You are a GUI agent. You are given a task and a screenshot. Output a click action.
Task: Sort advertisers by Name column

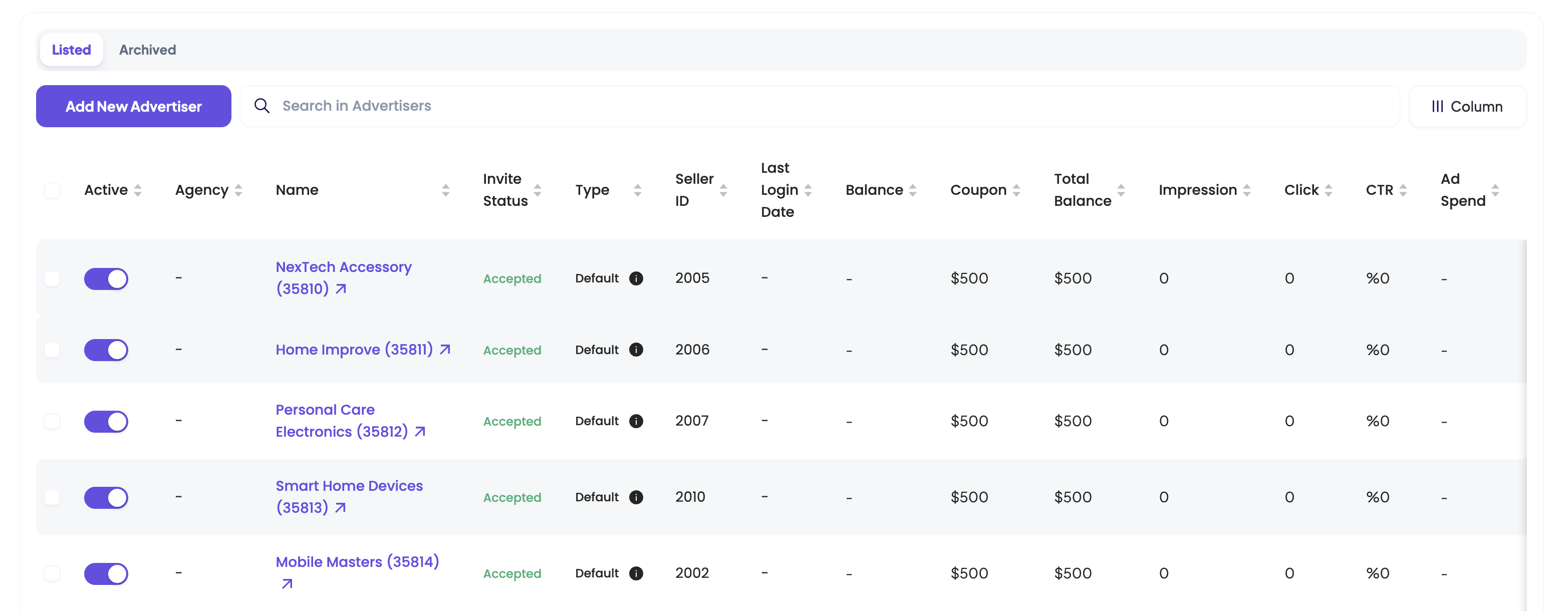(445, 190)
